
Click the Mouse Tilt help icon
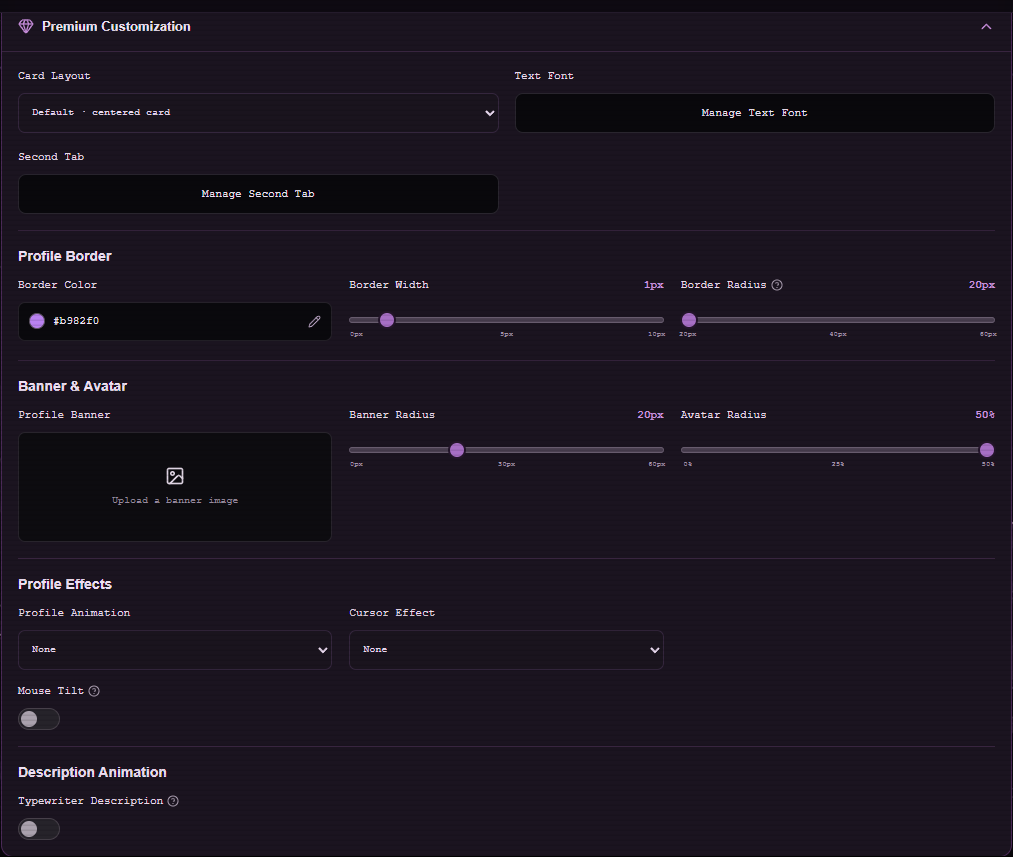click(94, 691)
